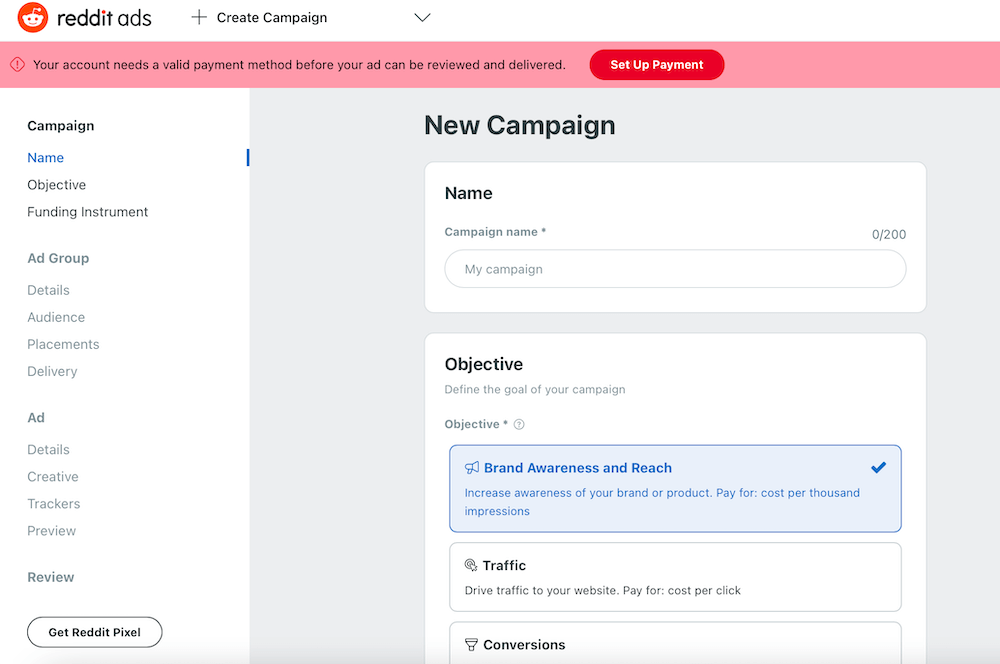
Task: Click 'Define the goal of your campaign' text
Action: 535,389
